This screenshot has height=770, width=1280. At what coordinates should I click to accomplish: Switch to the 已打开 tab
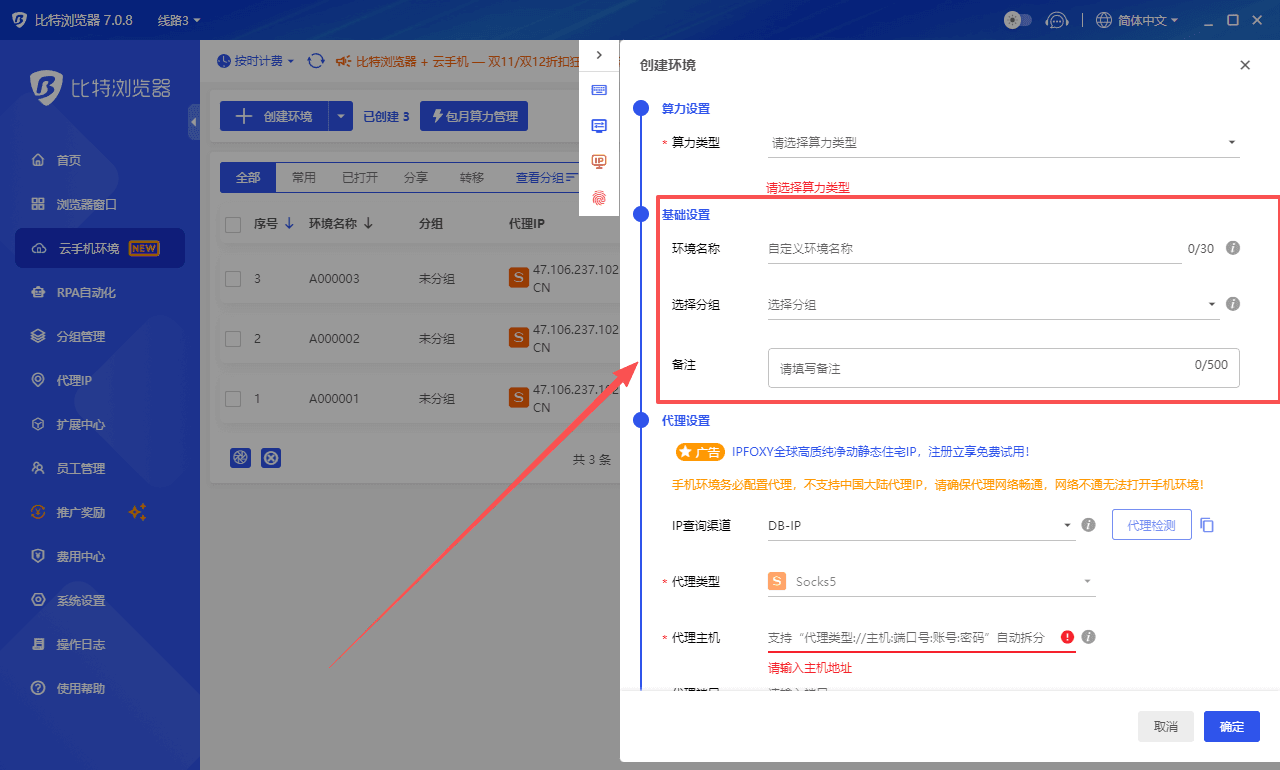(359, 177)
